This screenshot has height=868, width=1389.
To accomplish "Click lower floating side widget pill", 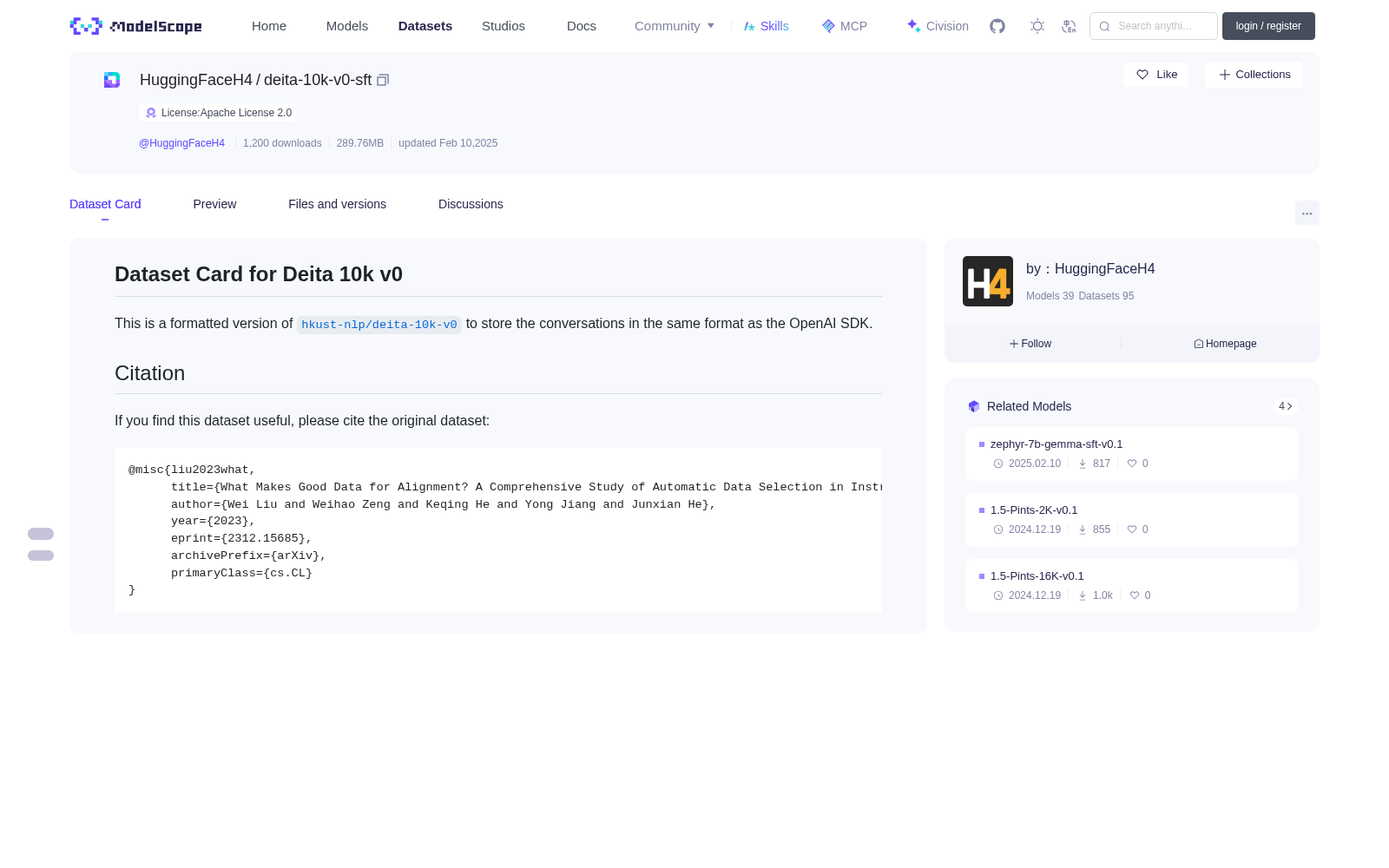I will click(x=41, y=556).
